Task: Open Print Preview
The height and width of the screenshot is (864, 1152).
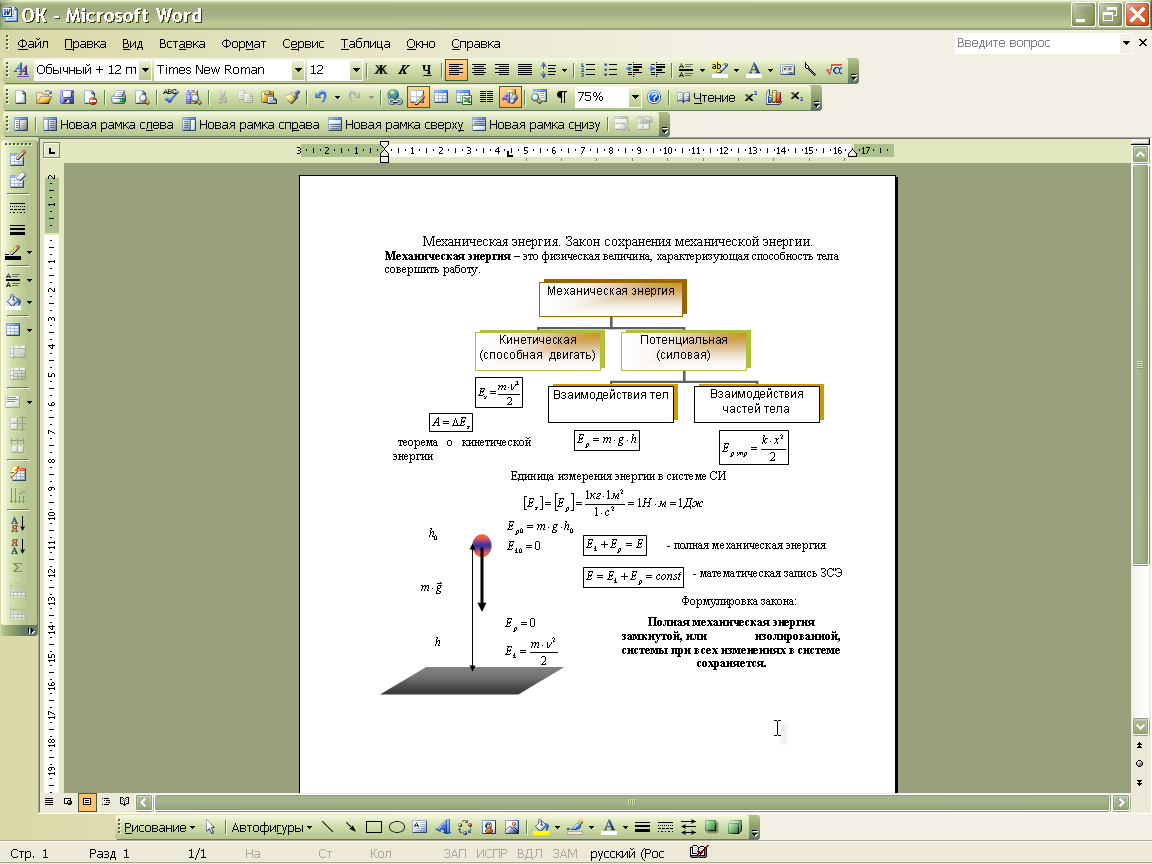Action: pos(142,97)
